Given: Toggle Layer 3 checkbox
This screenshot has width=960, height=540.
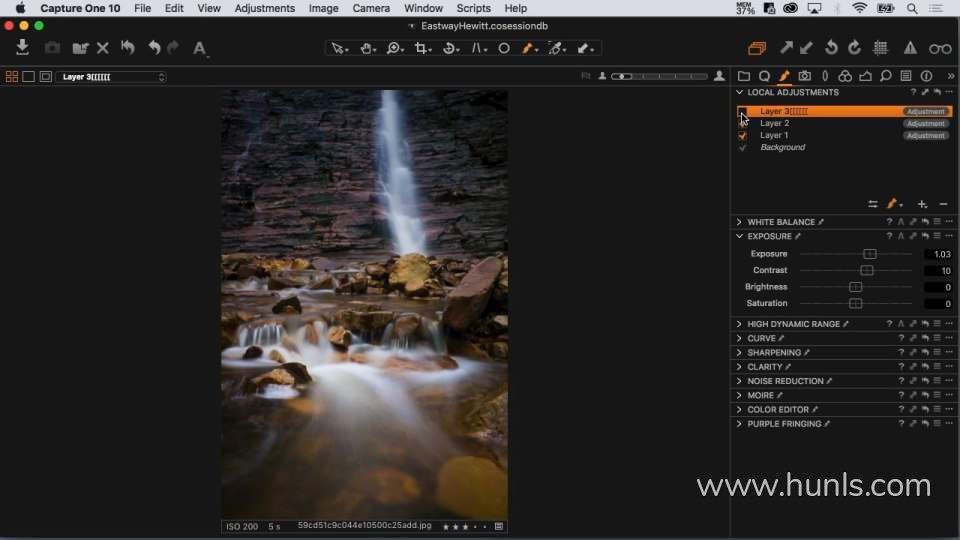Looking at the screenshot, I should click(x=742, y=111).
